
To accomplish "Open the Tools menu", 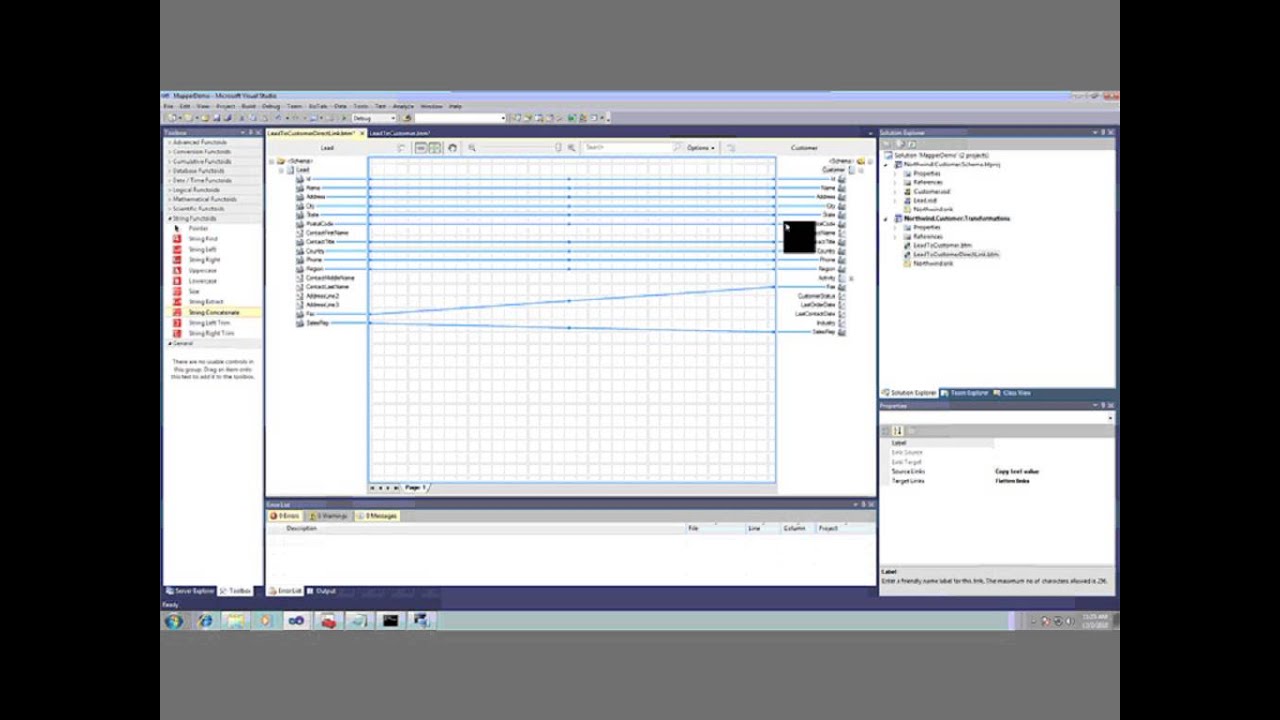I will pos(360,106).
